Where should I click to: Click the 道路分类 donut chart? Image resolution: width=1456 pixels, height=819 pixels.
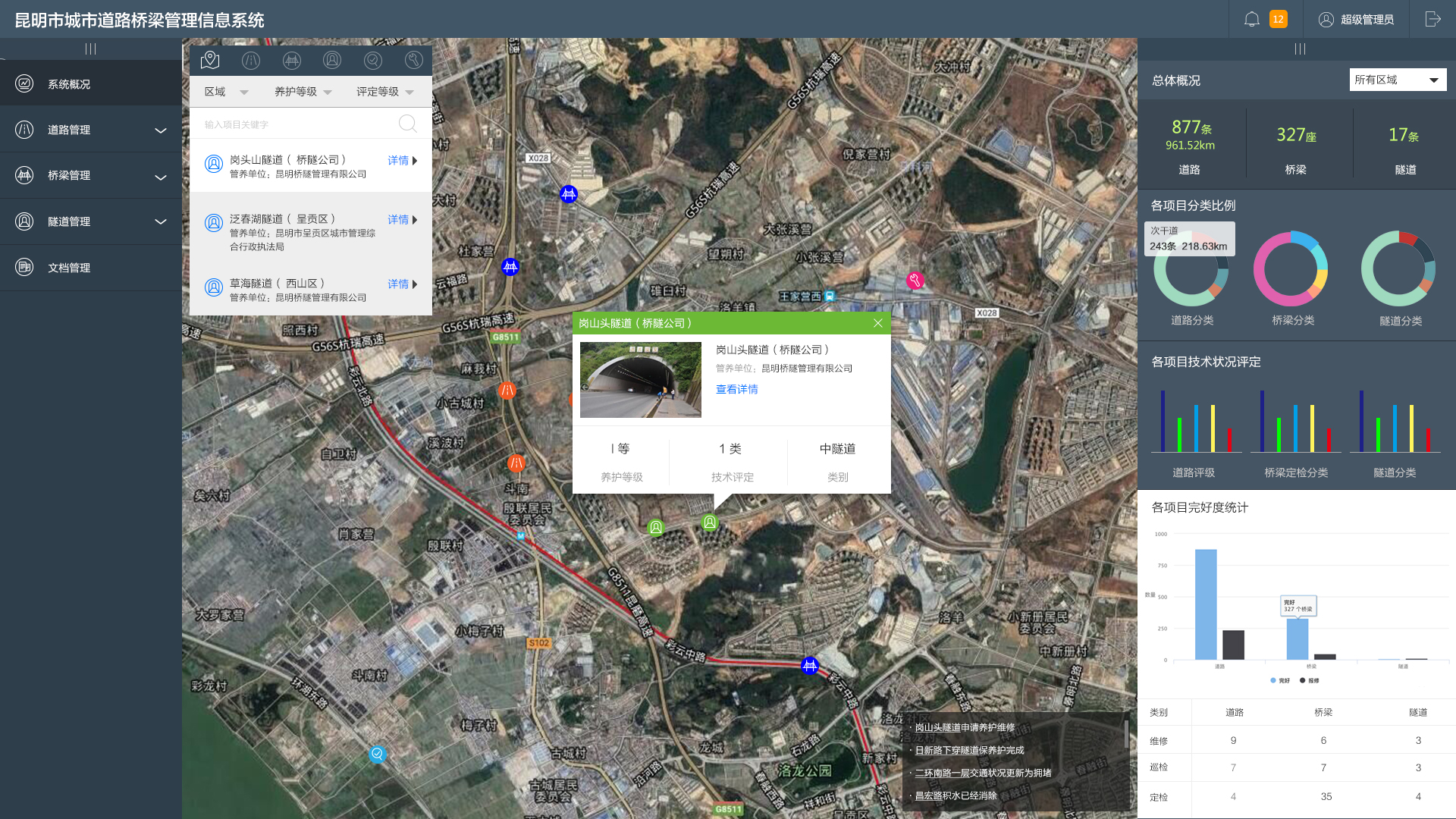(1191, 270)
